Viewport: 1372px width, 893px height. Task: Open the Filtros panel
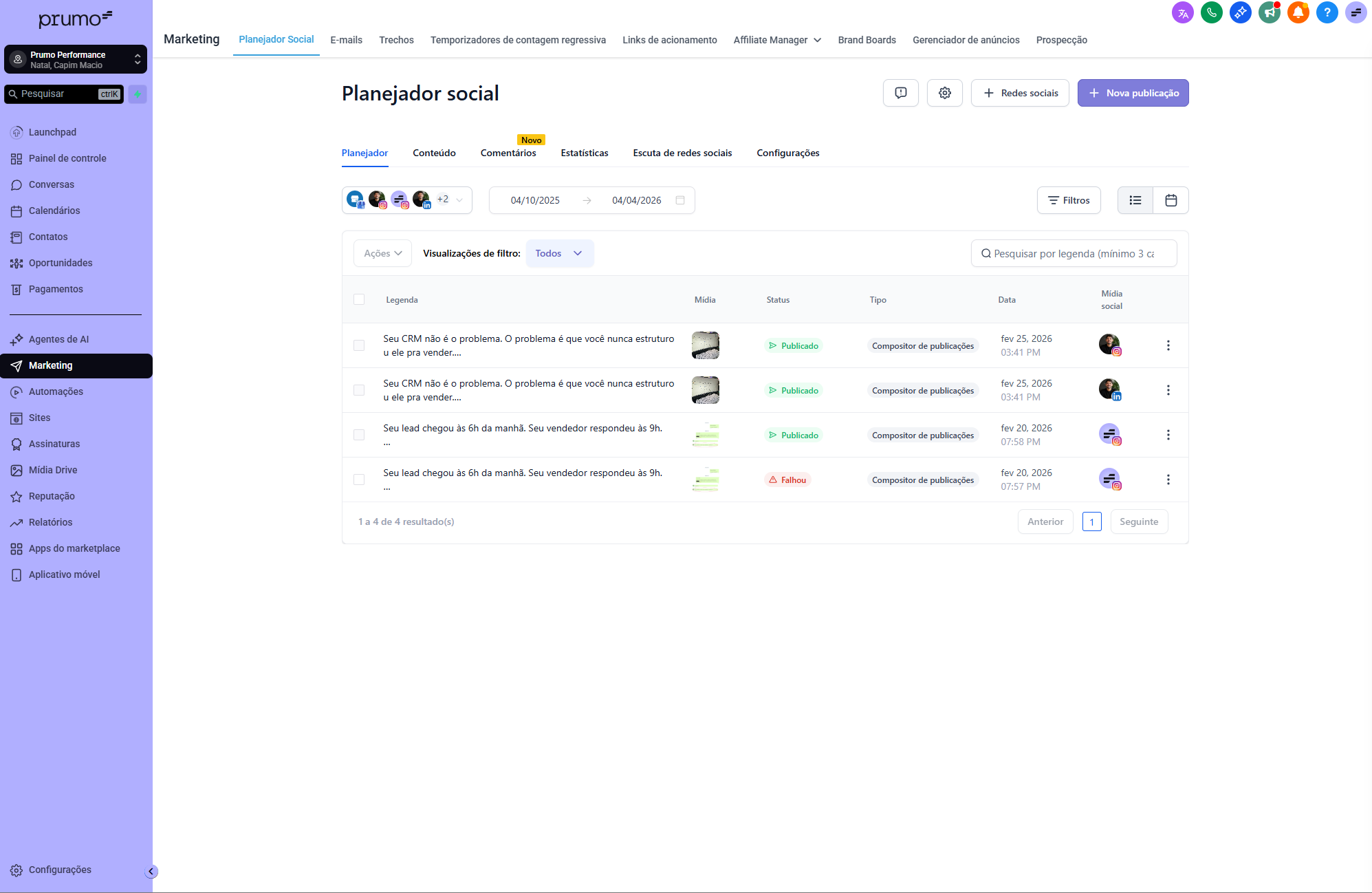point(1068,200)
